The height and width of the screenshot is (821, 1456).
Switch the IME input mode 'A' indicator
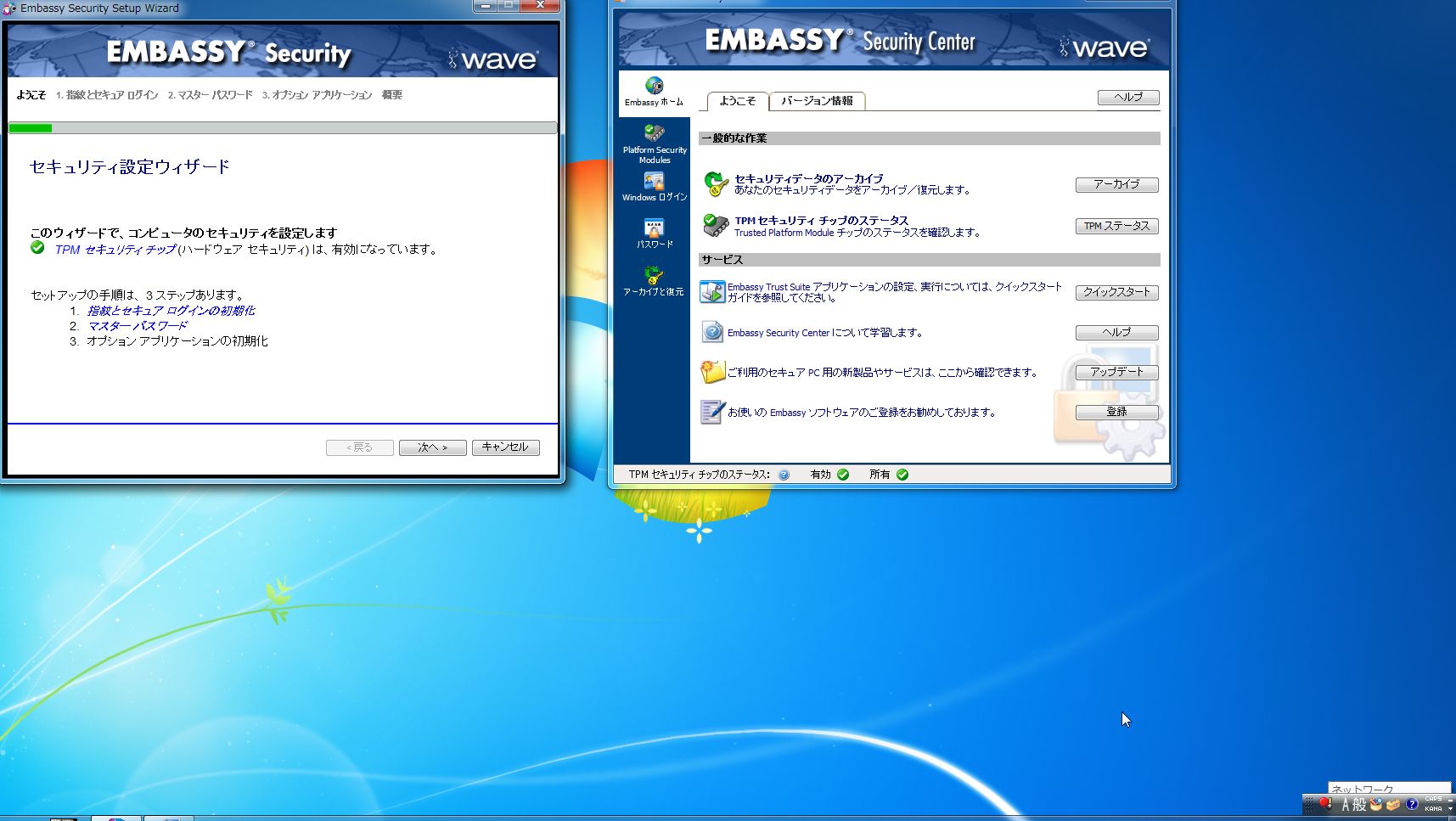(x=1345, y=805)
